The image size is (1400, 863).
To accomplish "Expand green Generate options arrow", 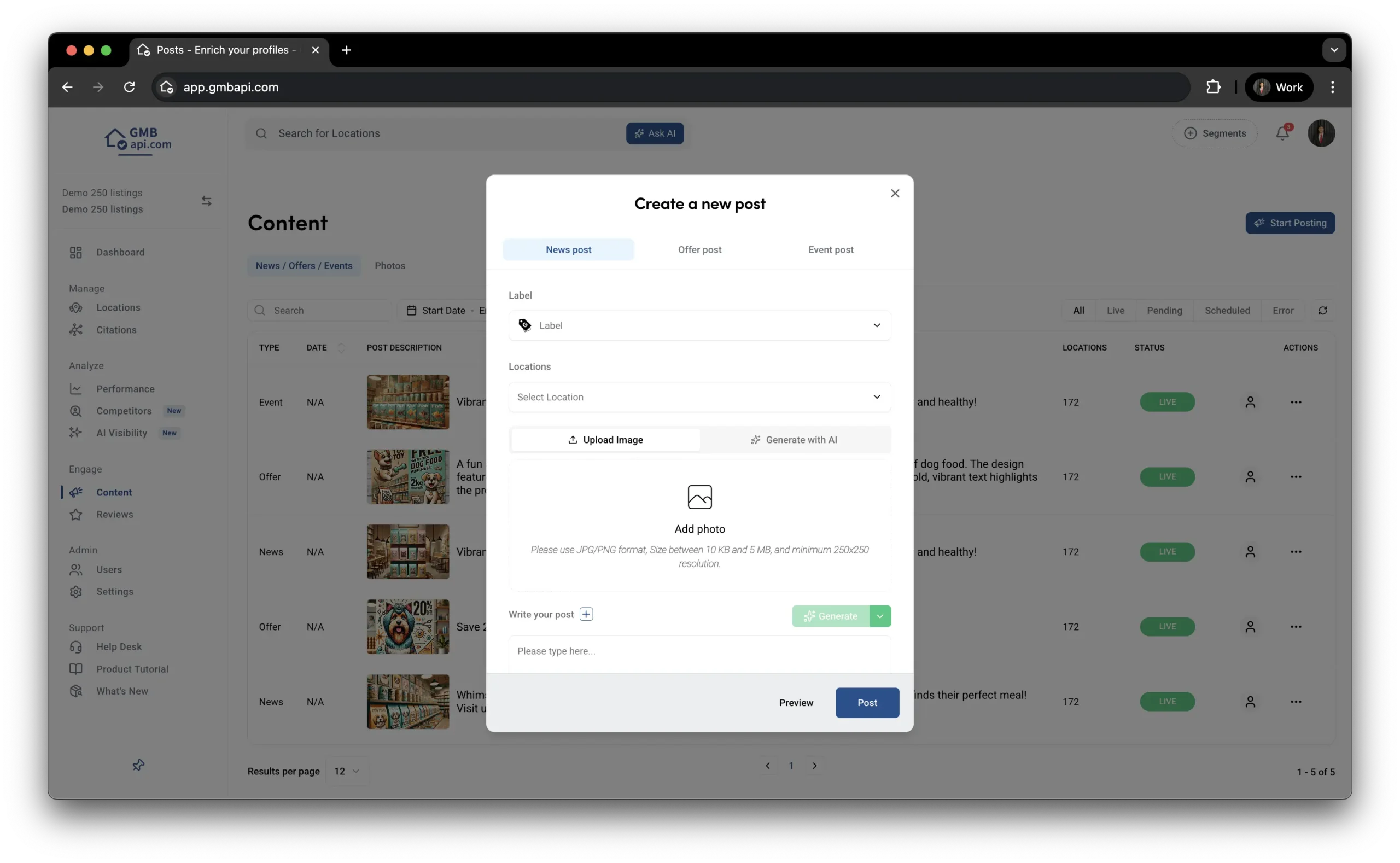I will (x=879, y=616).
